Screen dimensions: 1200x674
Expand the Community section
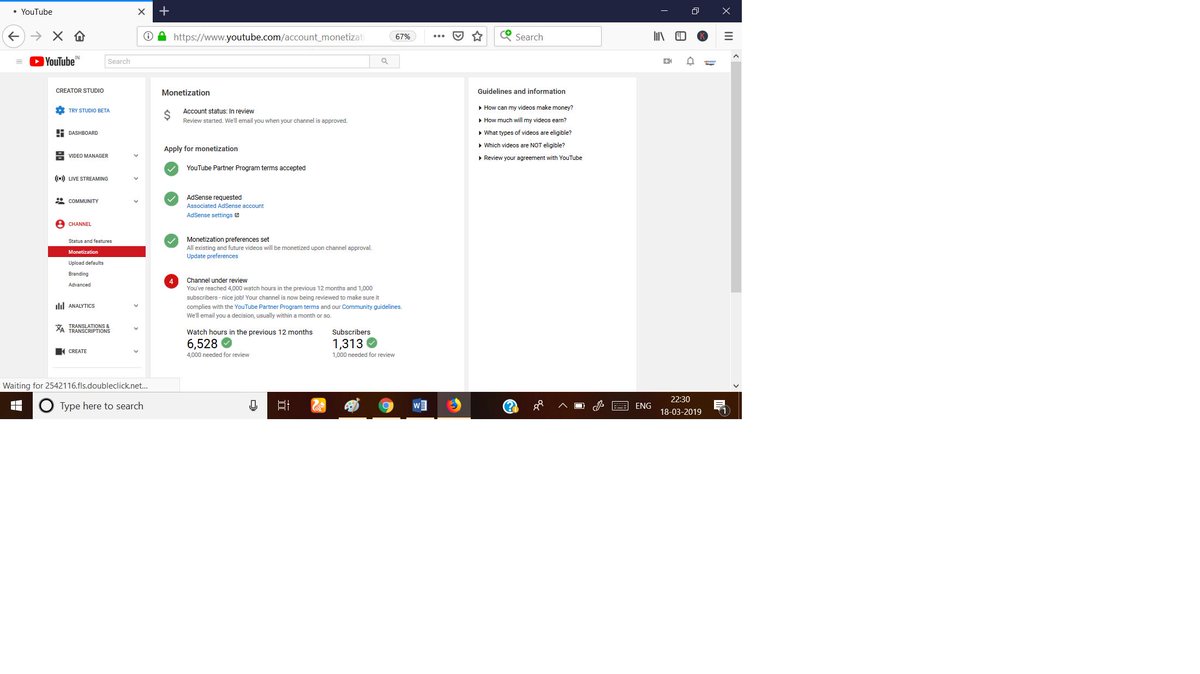pyautogui.click(x=136, y=201)
